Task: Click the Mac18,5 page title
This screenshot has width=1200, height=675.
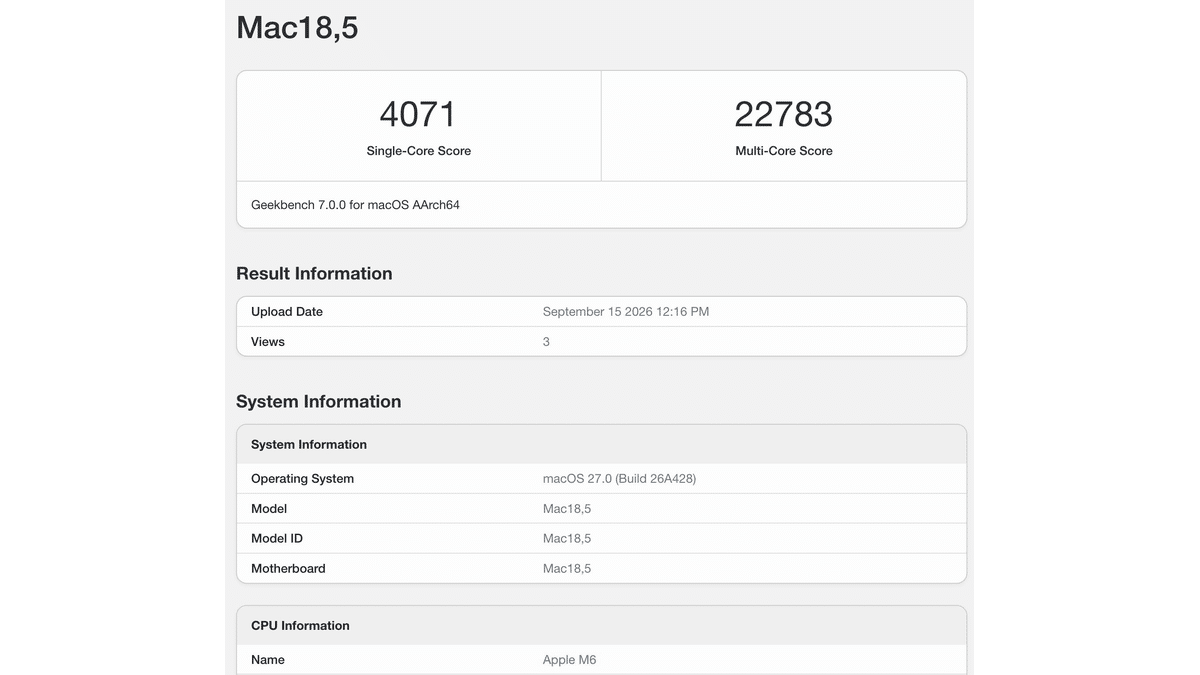Action: pyautogui.click(x=297, y=28)
